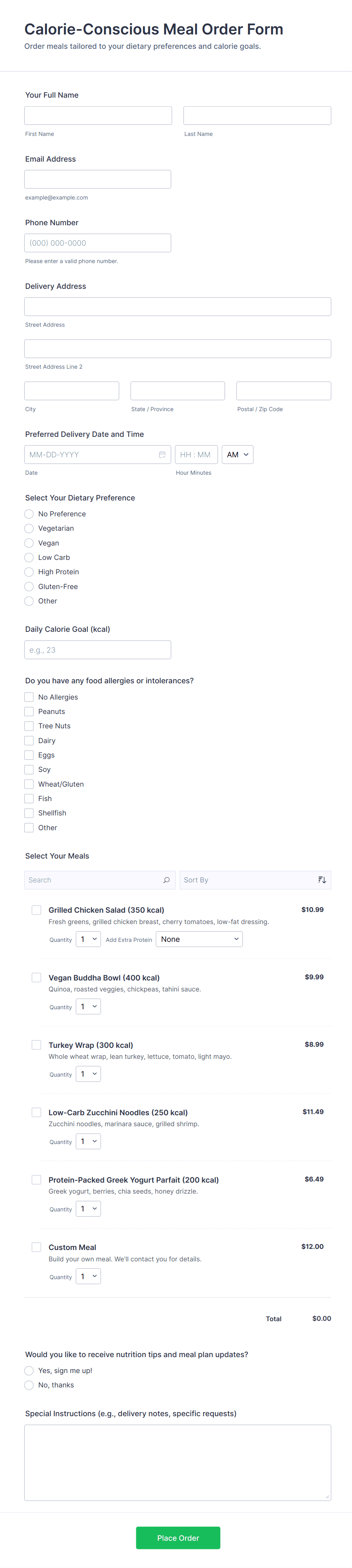Focus the Email Address field
352x1568 pixels.
97,179
